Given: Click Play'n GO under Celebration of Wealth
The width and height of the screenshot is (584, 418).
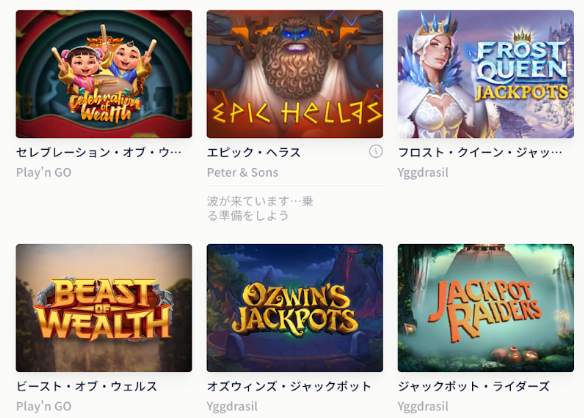Looking at the screenshot, I should 44,172.
